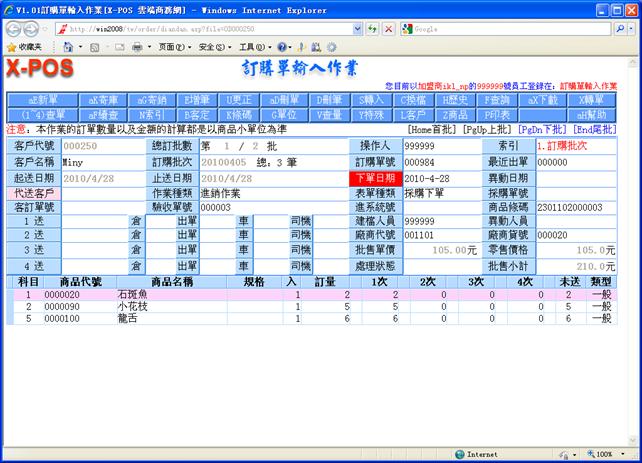The height and width of the screenshot is (463, 642).
Task: Open the 頁面(P) dropdown menu
Action: click(175, 47)
